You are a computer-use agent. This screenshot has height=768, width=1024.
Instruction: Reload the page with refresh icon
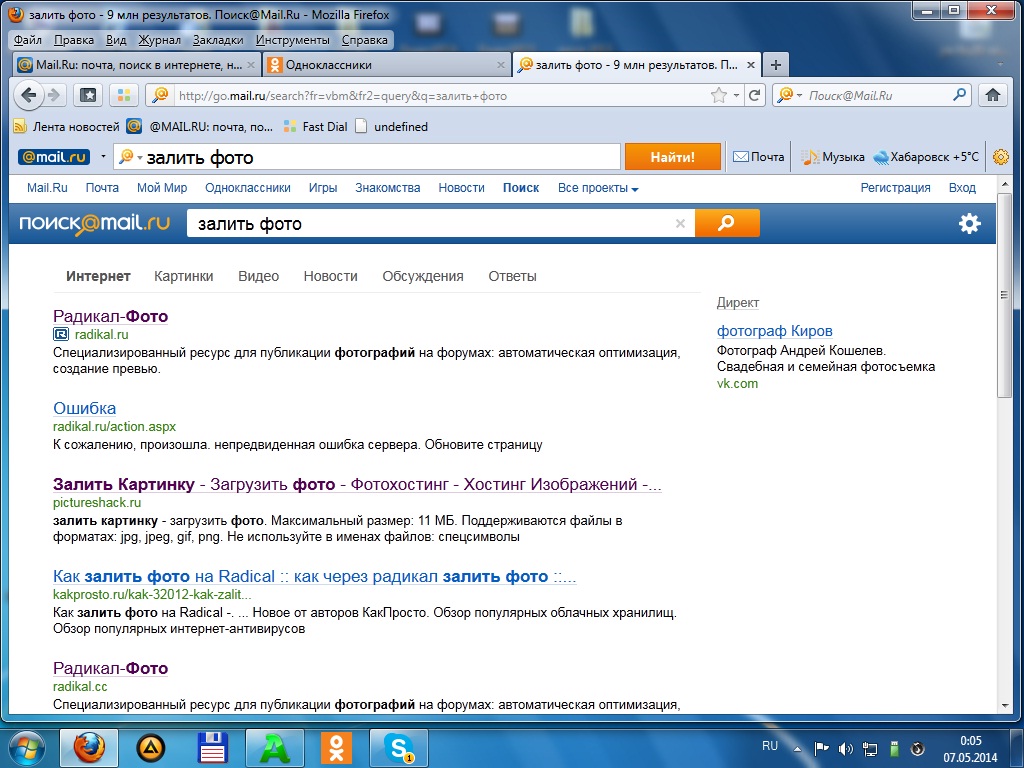point(754,95)
